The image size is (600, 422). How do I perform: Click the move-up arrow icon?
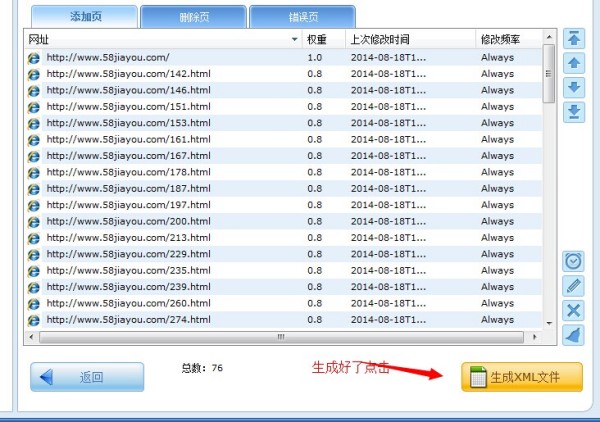(574, 63)
